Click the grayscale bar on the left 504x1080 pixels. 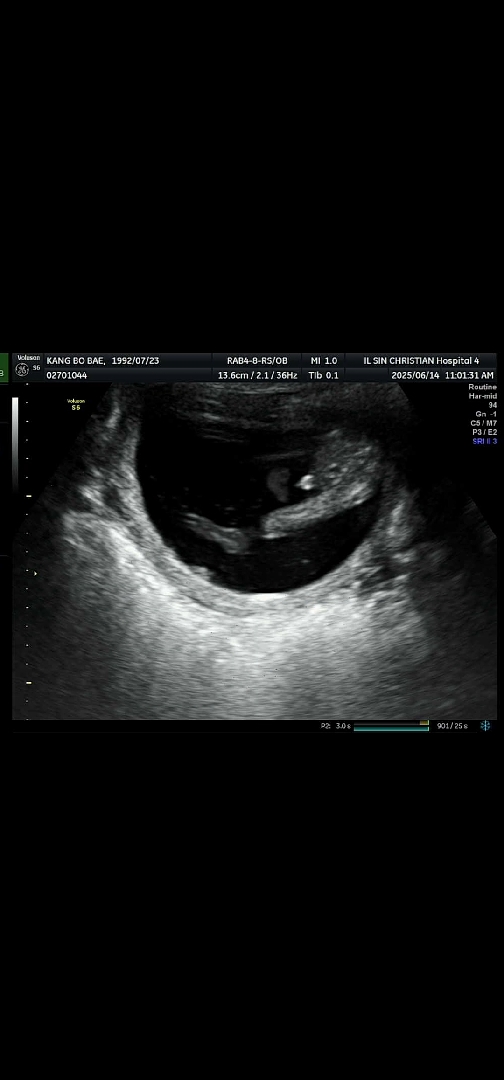15,444
